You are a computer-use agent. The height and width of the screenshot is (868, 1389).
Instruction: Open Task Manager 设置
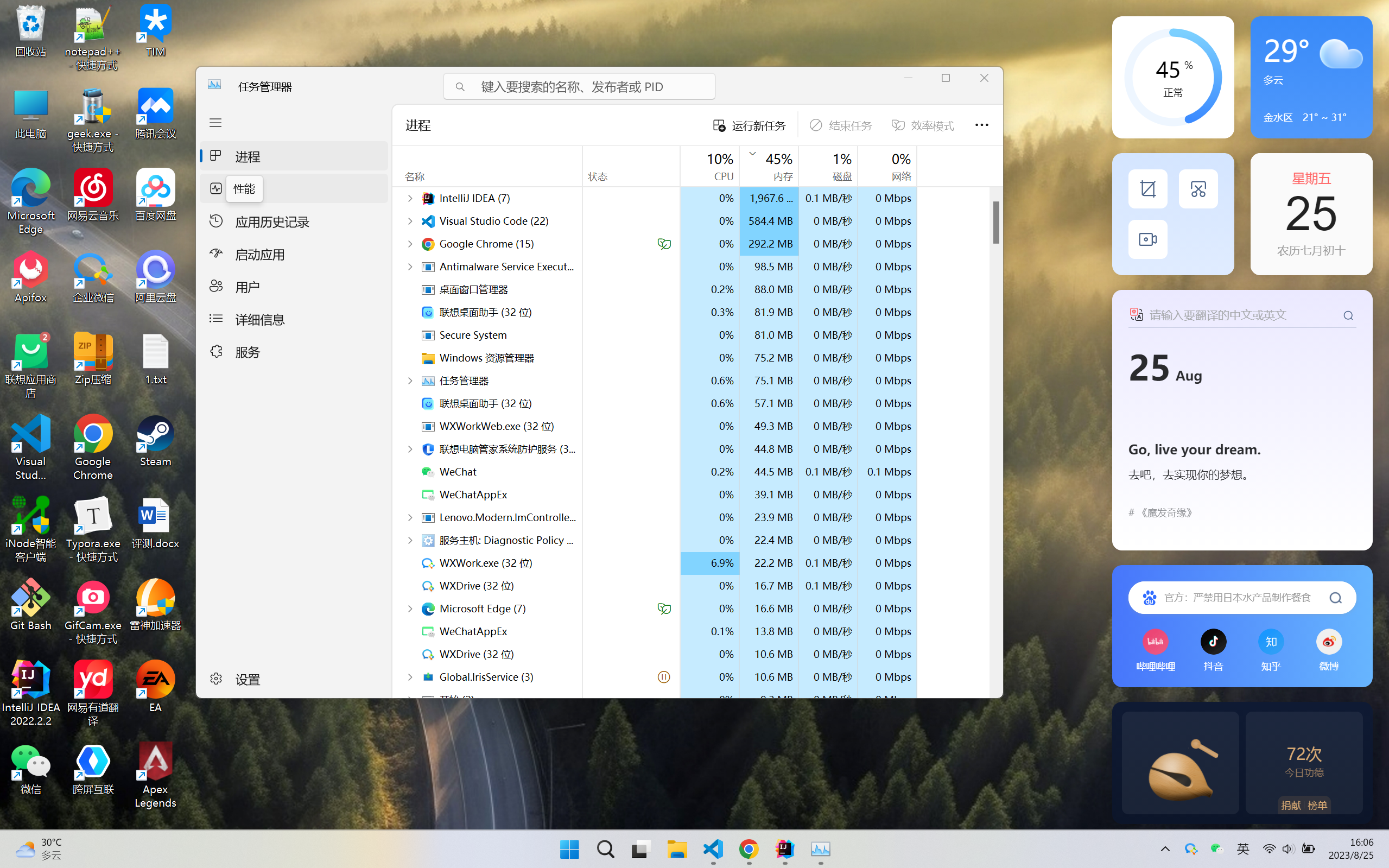(294, 679)
